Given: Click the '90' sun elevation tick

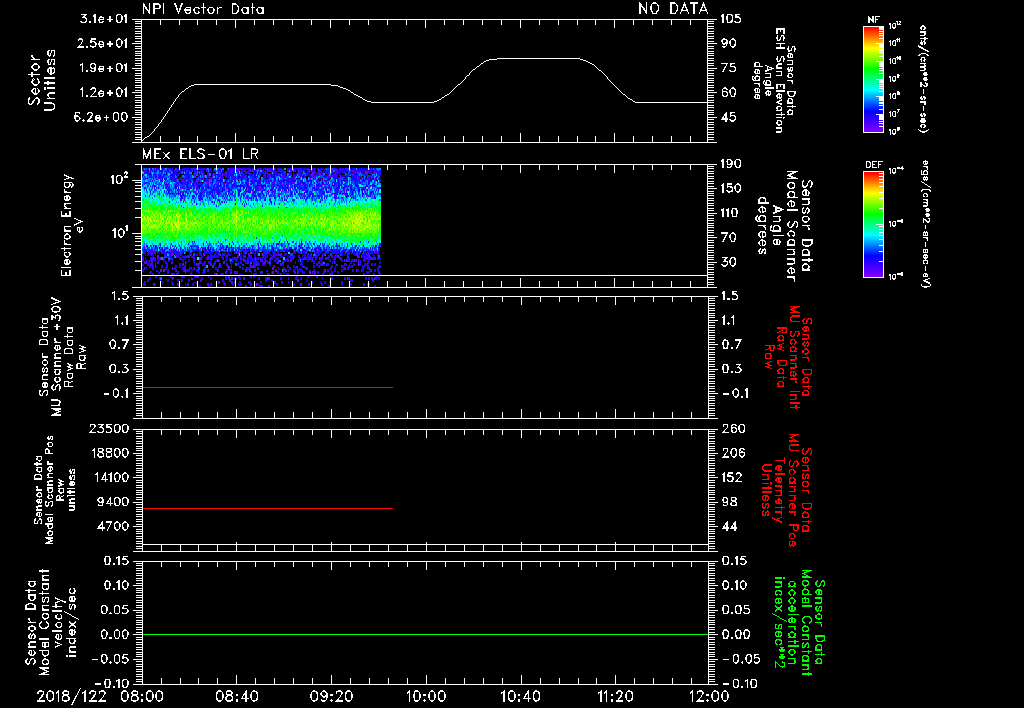Looking at the screenshot, I should 729,44.
